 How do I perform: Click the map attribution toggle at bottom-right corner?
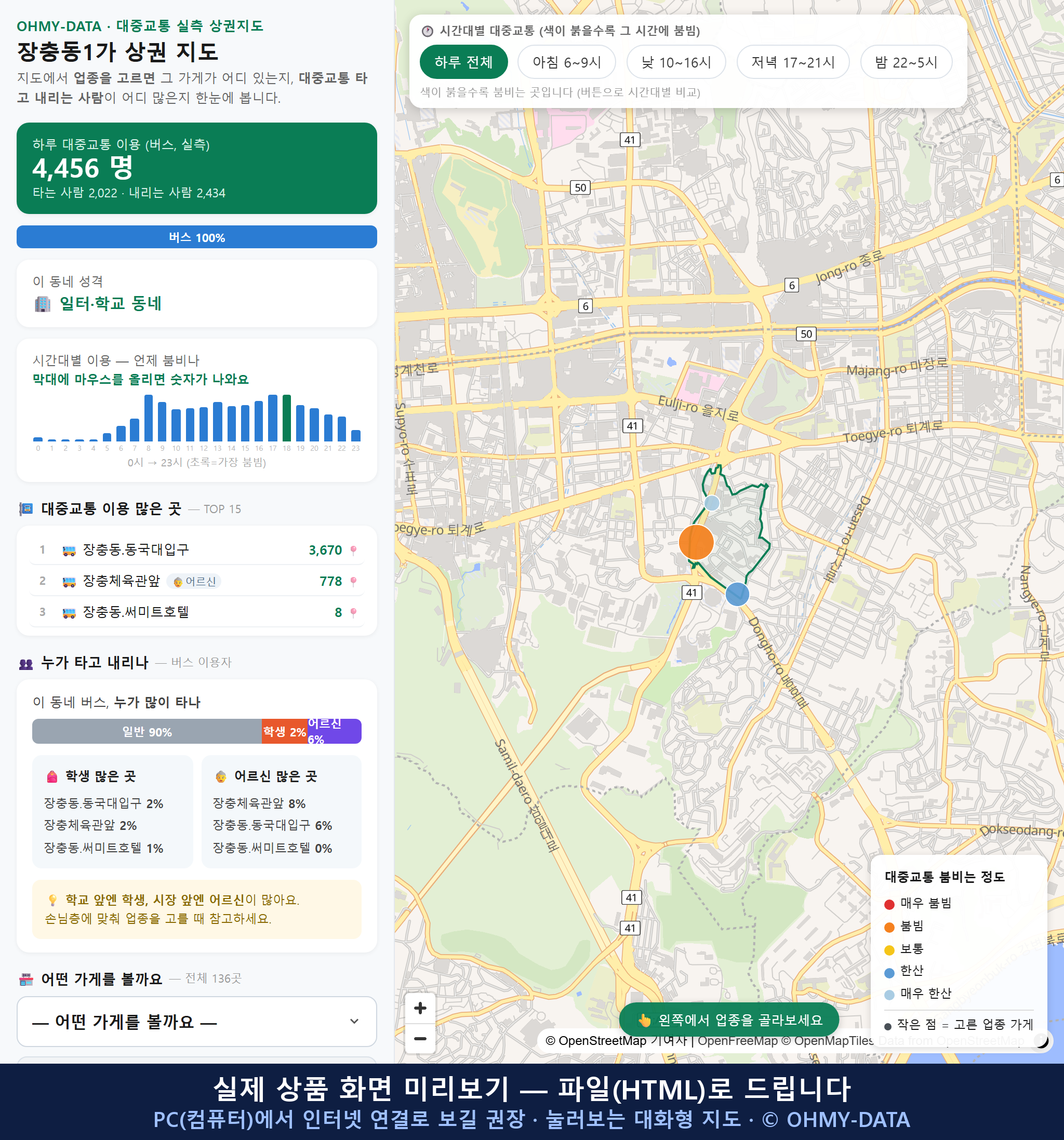1042,1040
